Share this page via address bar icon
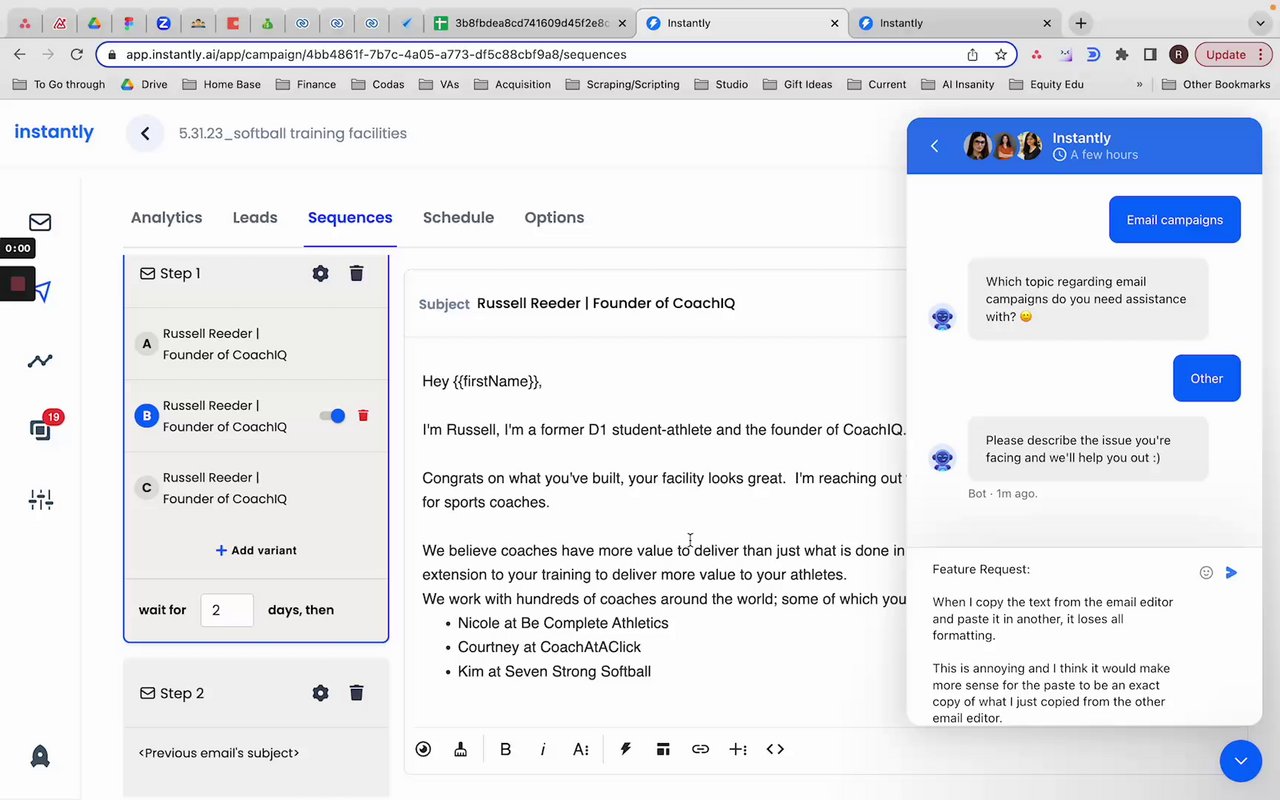Image resolution: width=1280 pixels, height=800 pixels. click(972, 54)
